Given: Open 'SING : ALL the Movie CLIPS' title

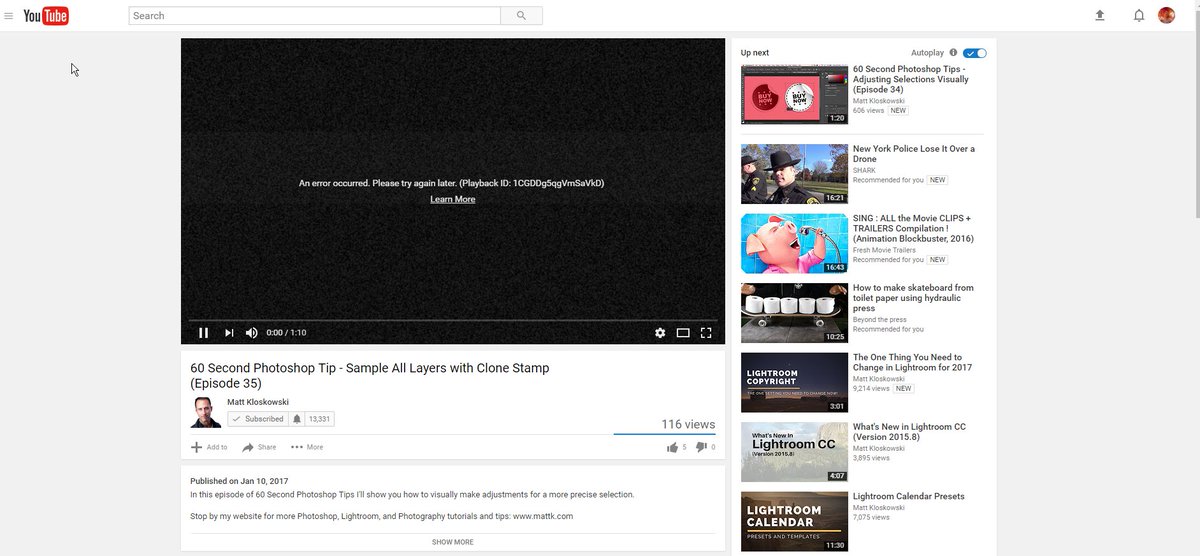Looking at the screenshot, I should click(913, 228).
